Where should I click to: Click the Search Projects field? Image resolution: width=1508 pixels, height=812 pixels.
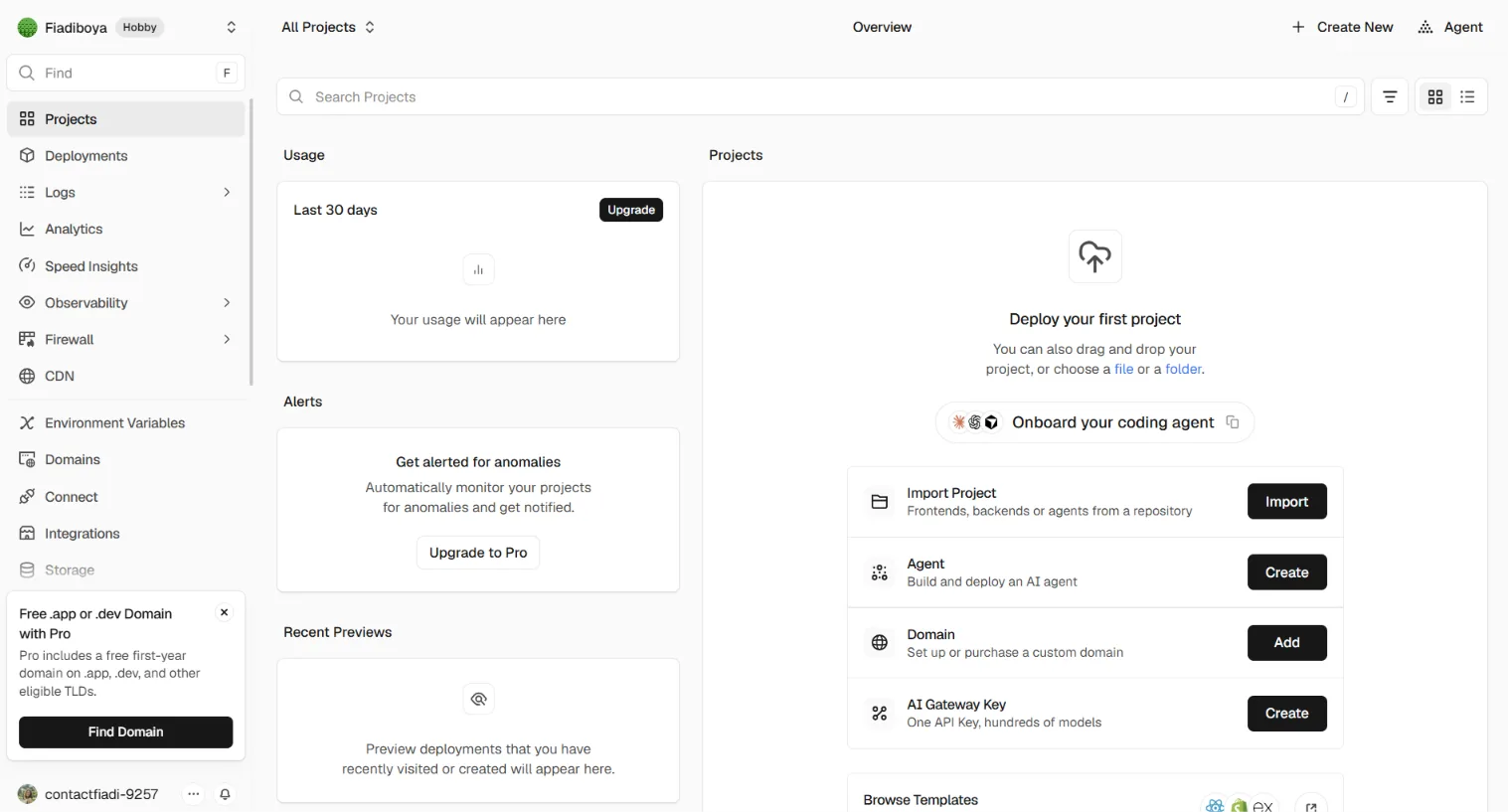(x=820, y=97)
